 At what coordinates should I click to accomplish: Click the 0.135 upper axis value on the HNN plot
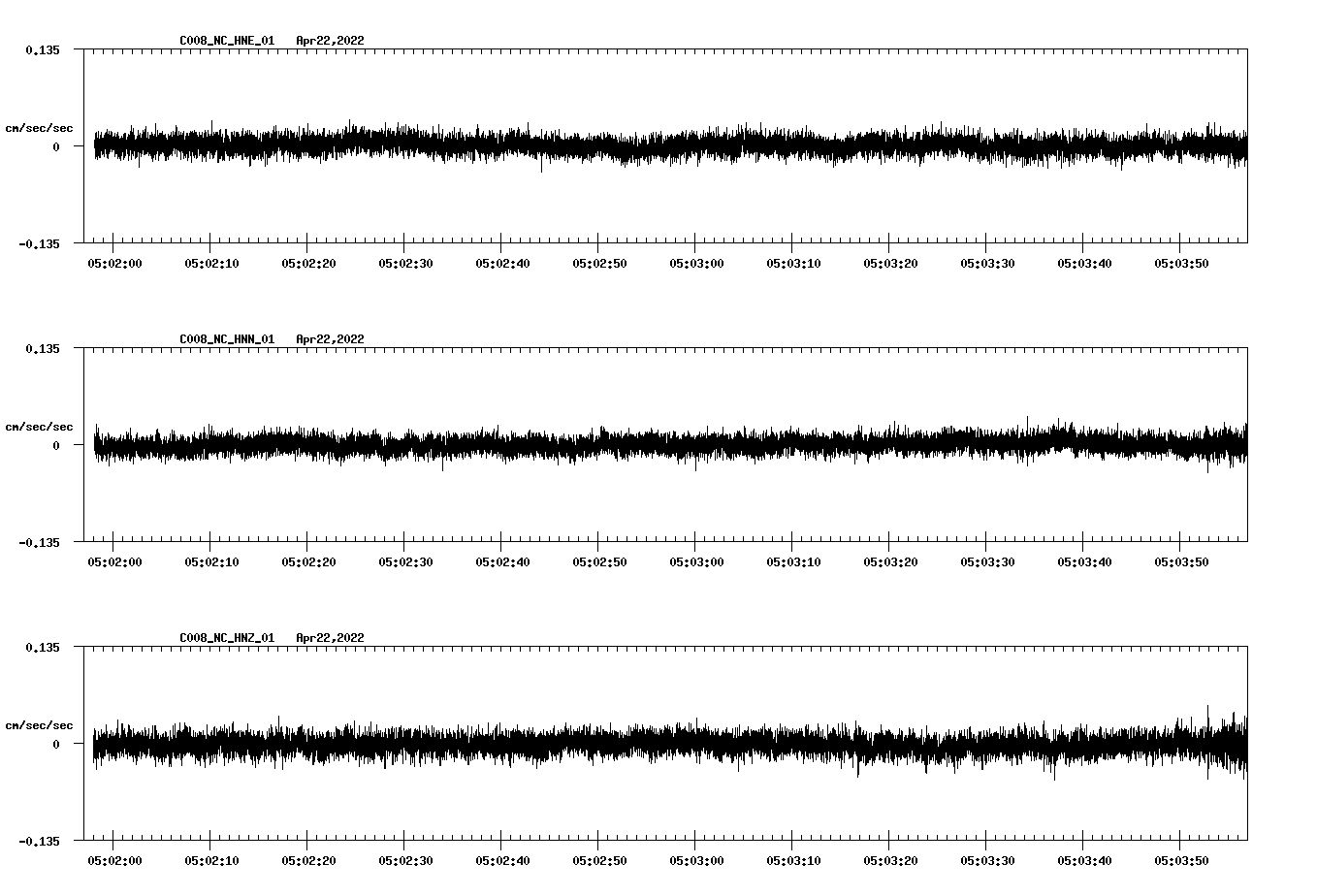[x=42, y=348]
